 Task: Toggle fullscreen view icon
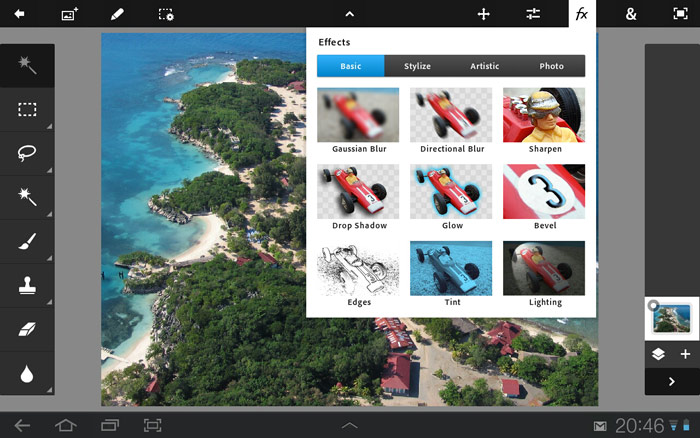[680, 14]
